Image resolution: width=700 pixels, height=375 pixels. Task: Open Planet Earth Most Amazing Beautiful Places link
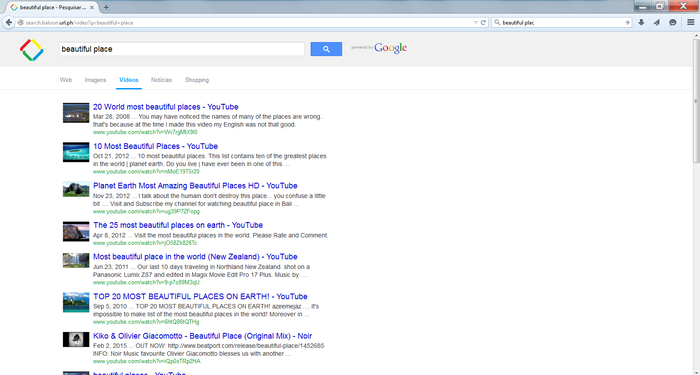coord(195,185)
